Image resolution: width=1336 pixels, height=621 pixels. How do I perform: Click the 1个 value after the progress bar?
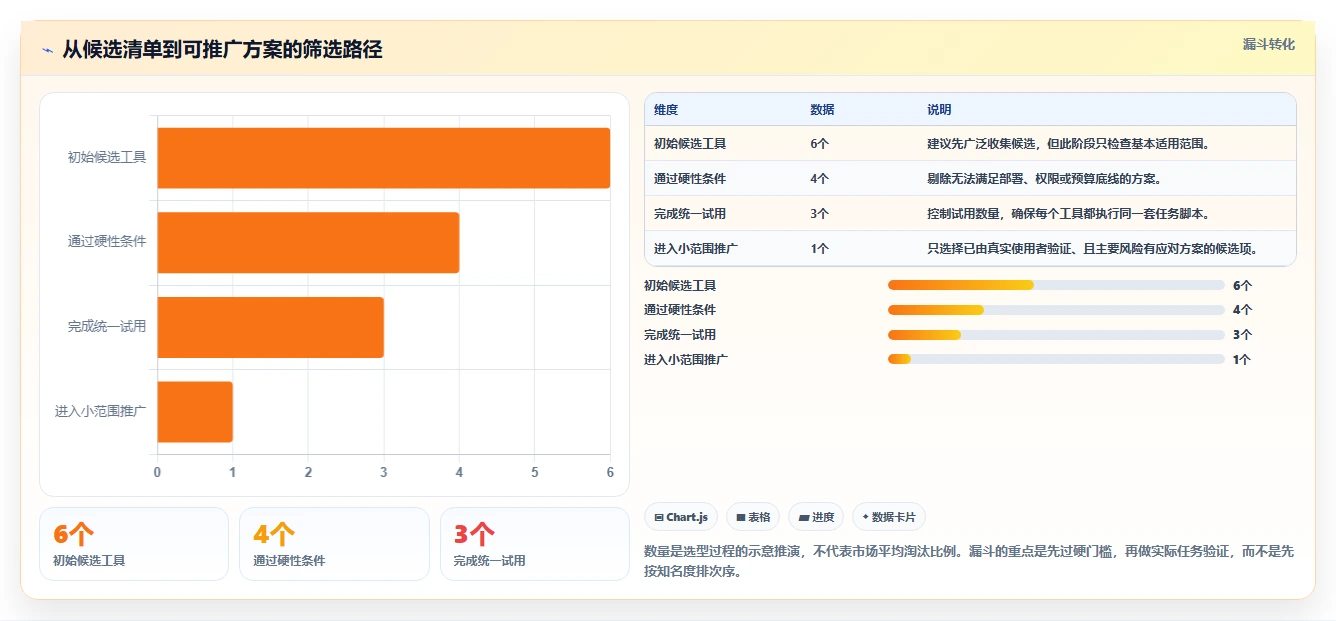pyautogui.click(x=1242, y=359)
